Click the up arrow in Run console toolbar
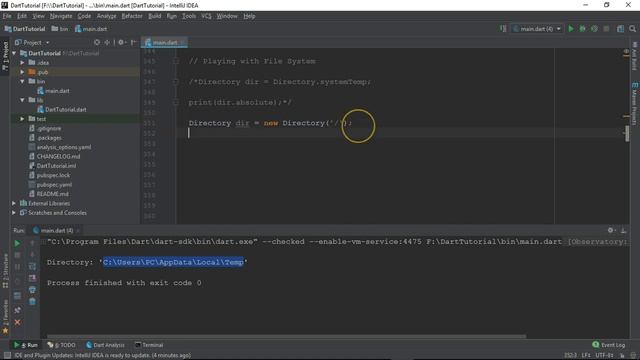Screen dimensions: 640x360 click(32, 243)
